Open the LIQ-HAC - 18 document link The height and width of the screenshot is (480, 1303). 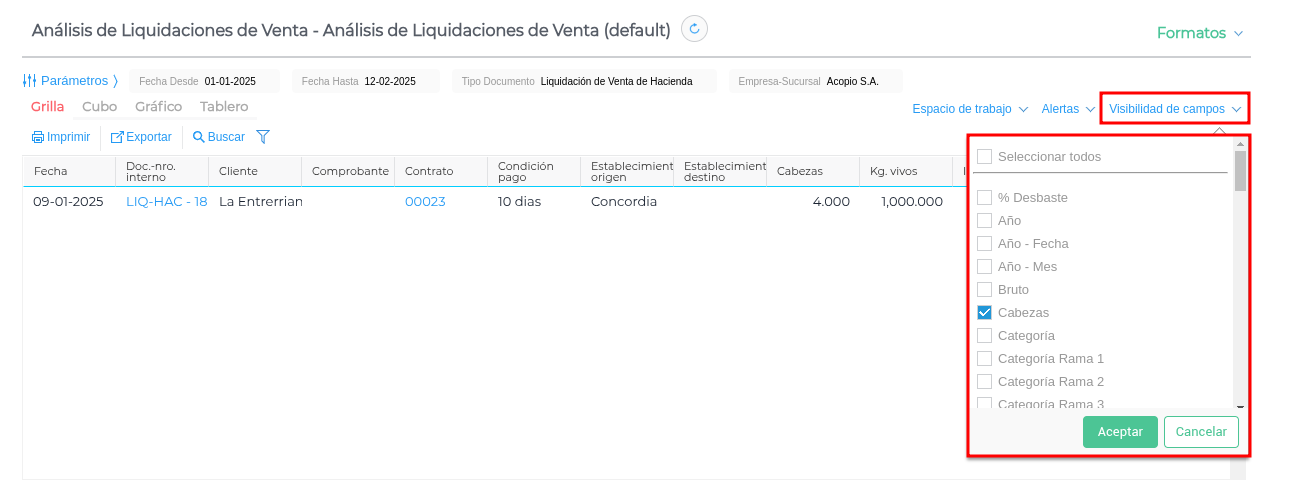(x=166, y=202)
